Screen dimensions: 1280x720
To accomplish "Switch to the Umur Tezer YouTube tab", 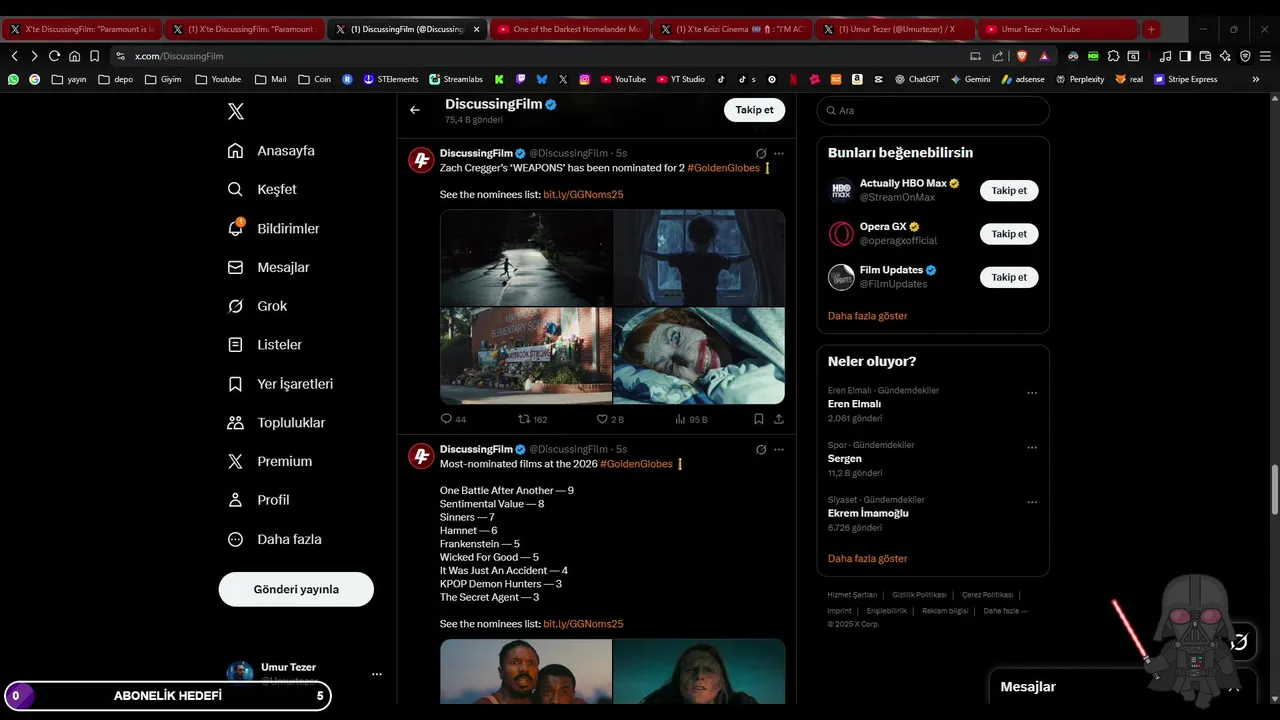I will [1056, 29].
